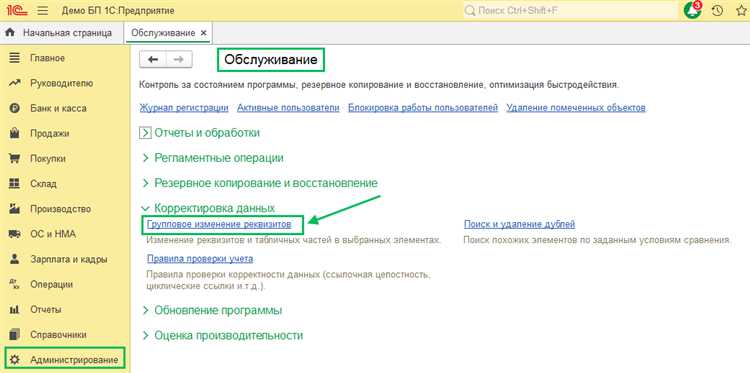
Task: Click the Руководителю chart icon
Action: click(x=15, y=83)
